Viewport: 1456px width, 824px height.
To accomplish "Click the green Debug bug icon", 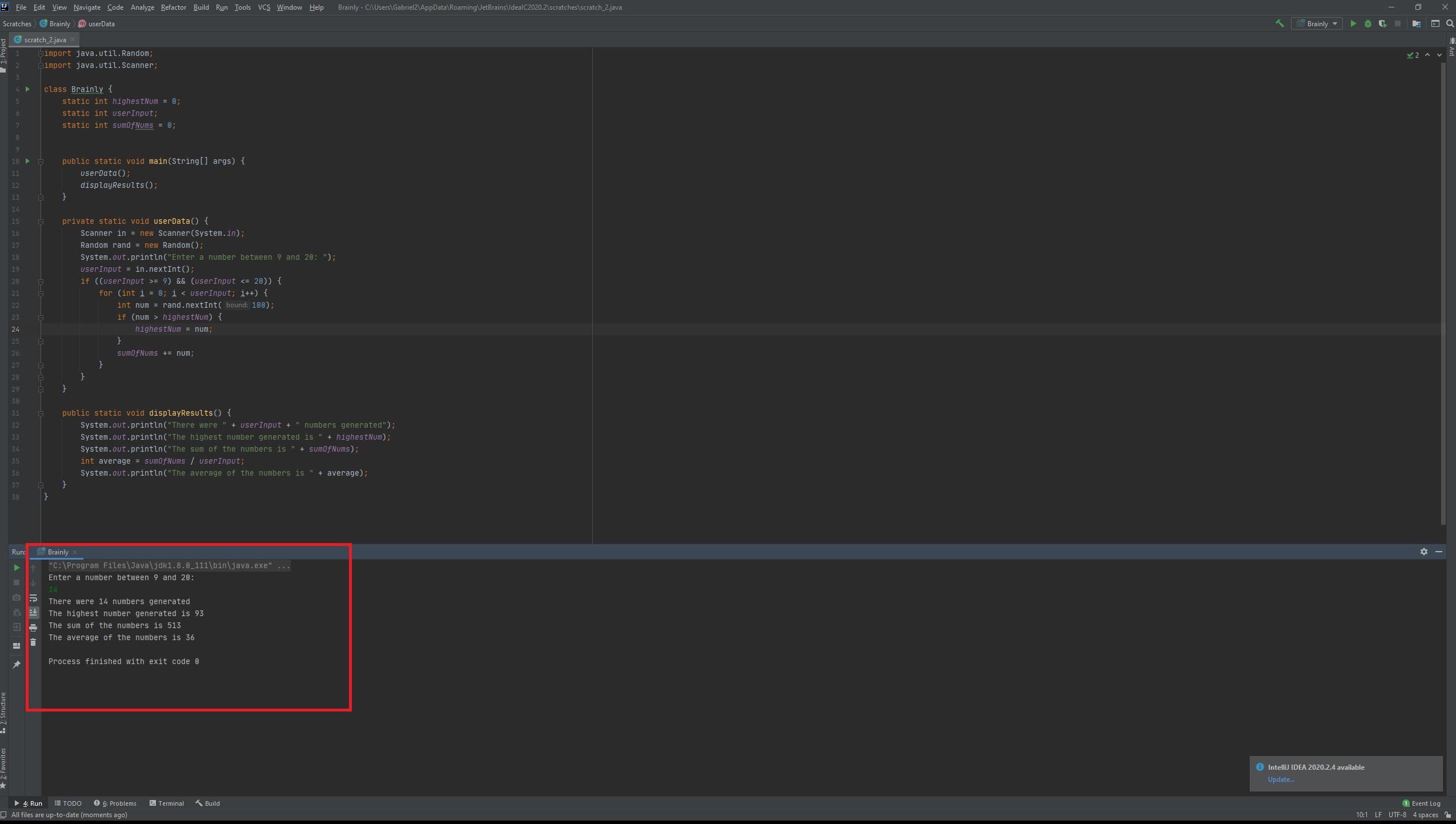I will click(x=1368, y=23).
